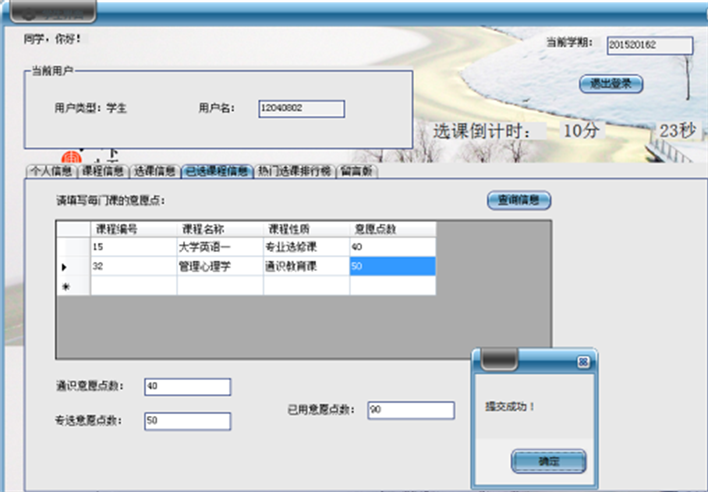Select the 已选课程信息 tab
Screen dimensions: 708x492
pyautogui.click(x=217, y=171)
